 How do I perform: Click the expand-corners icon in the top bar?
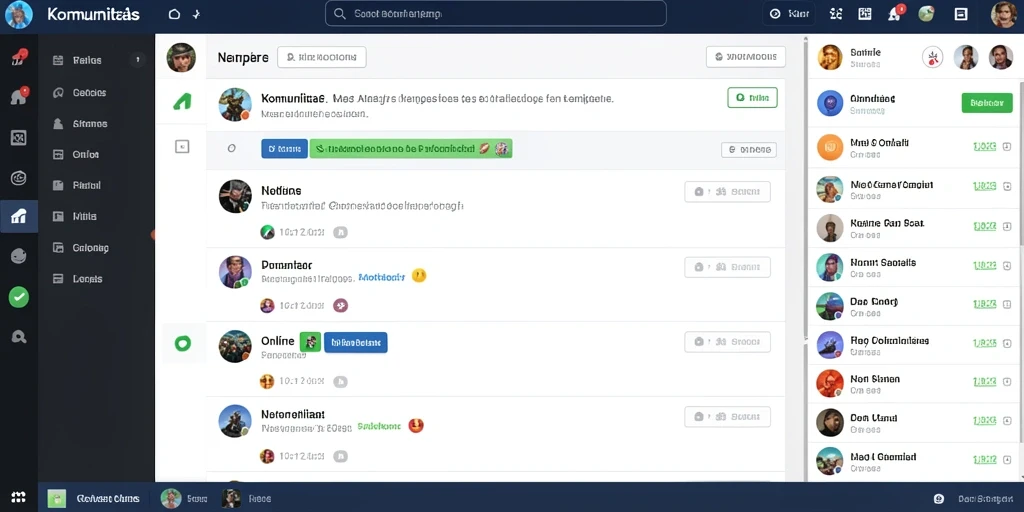(835, 14)
